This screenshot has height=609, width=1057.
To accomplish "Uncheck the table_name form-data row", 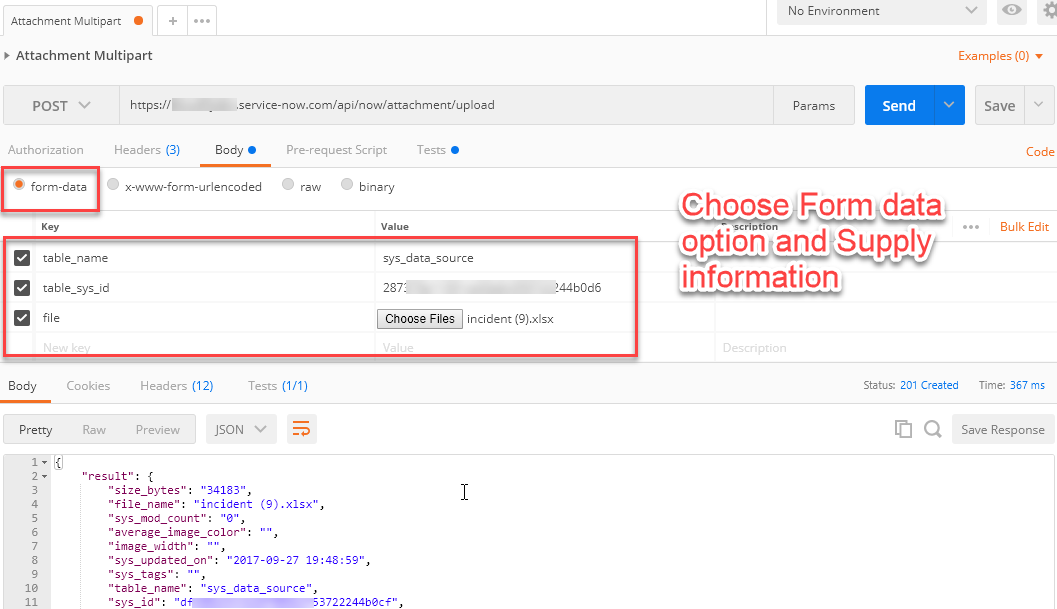I will (x=24, y=257).
